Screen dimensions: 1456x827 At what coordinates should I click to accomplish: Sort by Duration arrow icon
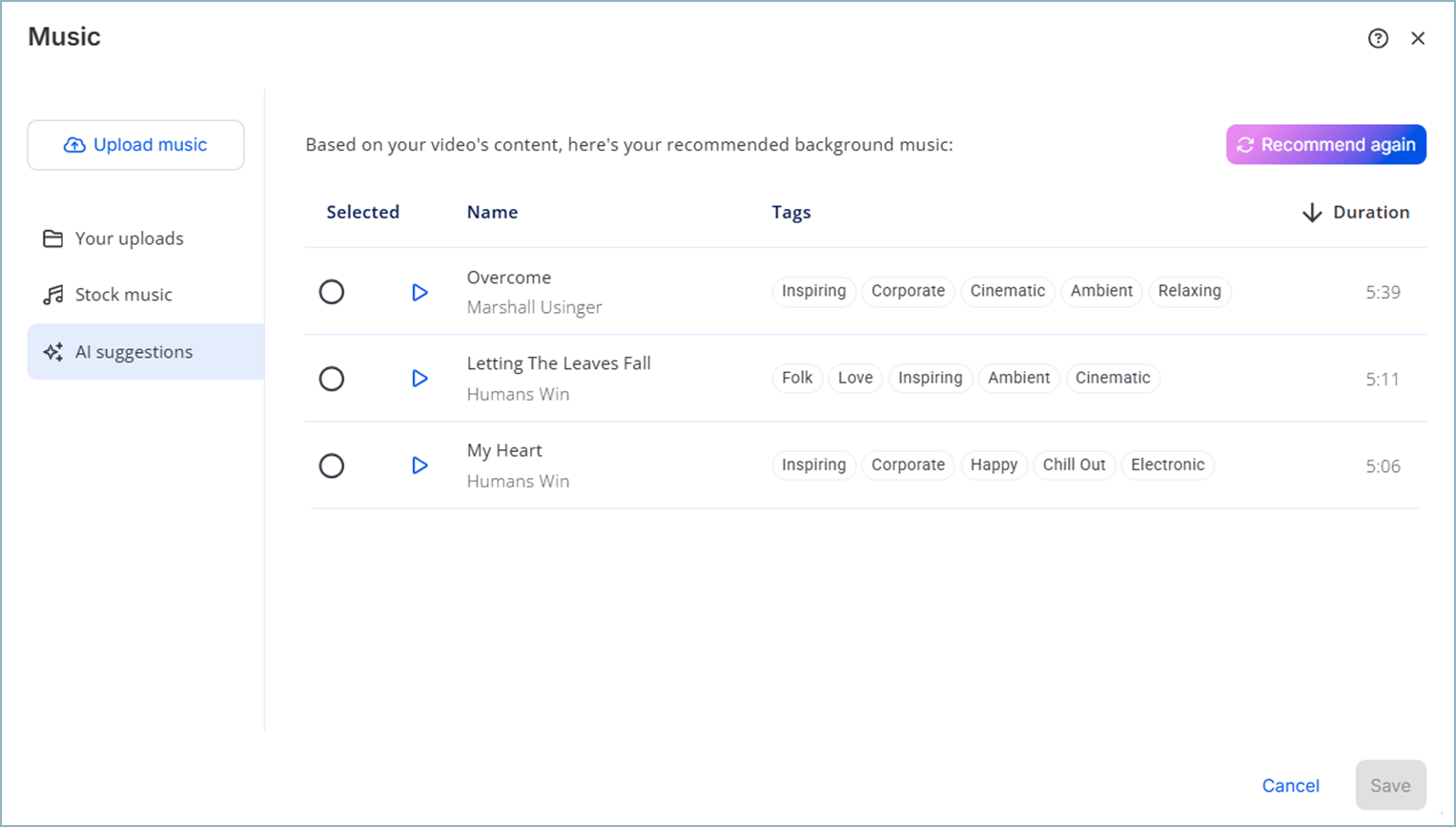(1312, 213)
